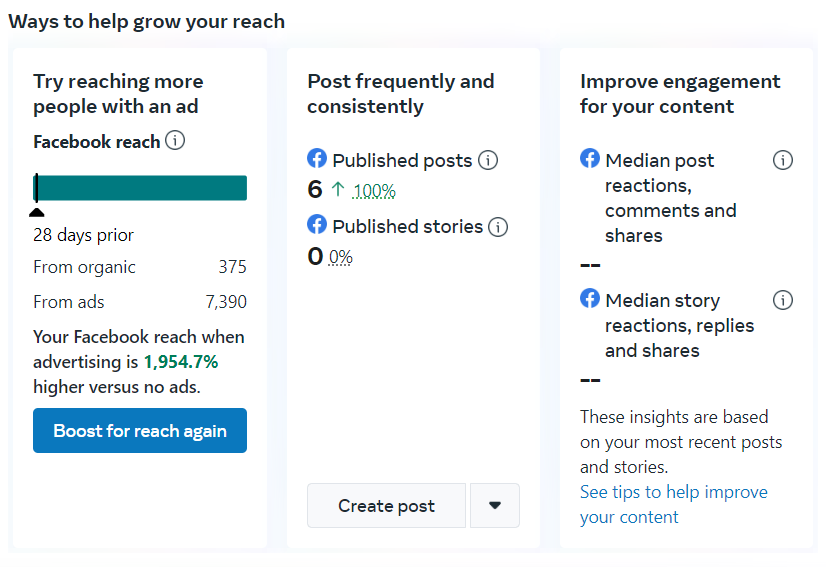This screenshot has height=567, width=826.
Task: Click info icon beside Published stories
Action: point(498,227)
